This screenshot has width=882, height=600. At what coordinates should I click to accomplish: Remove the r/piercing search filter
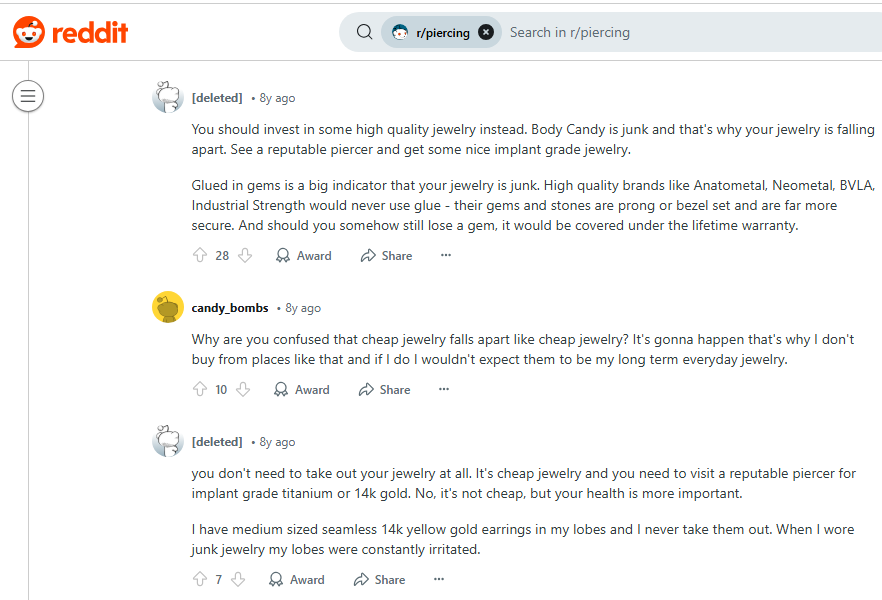(x=486, y=33)
